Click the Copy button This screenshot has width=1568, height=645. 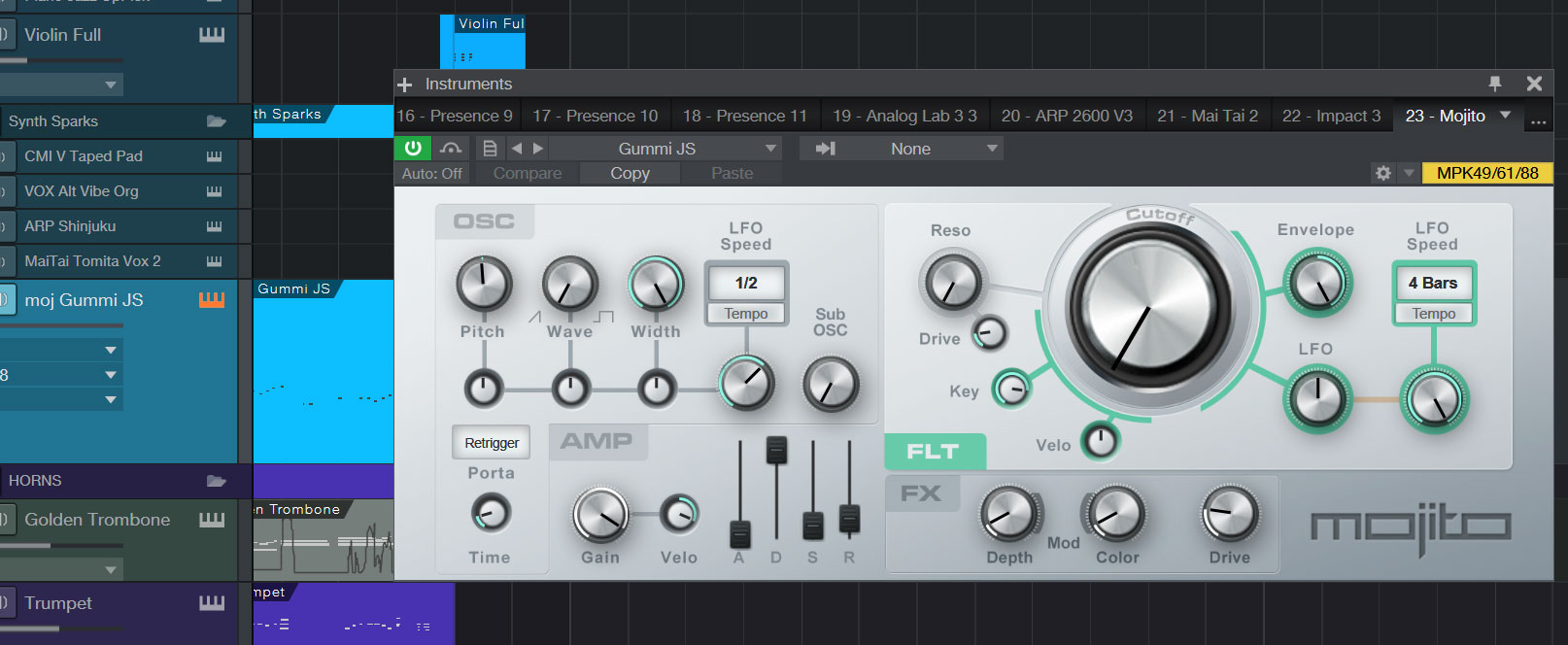coord(630,174)
